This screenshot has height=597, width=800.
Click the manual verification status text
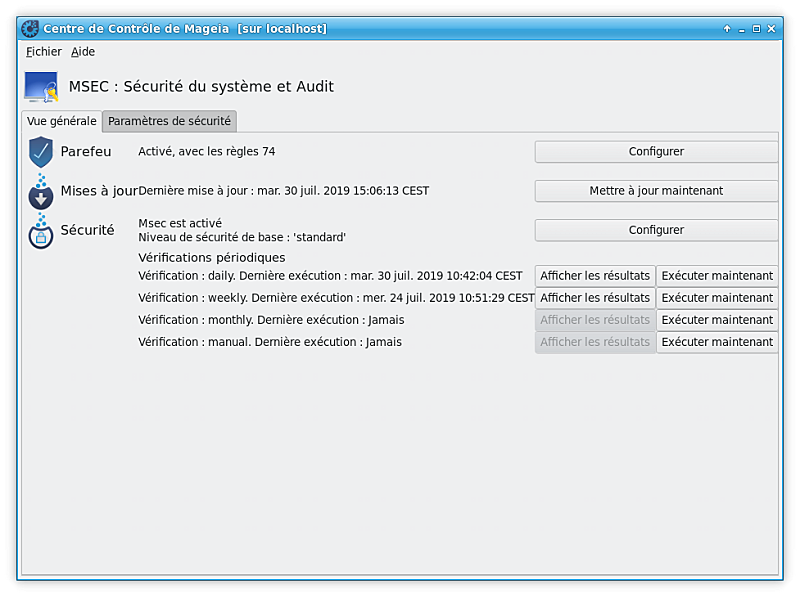(x=270, y=342)
